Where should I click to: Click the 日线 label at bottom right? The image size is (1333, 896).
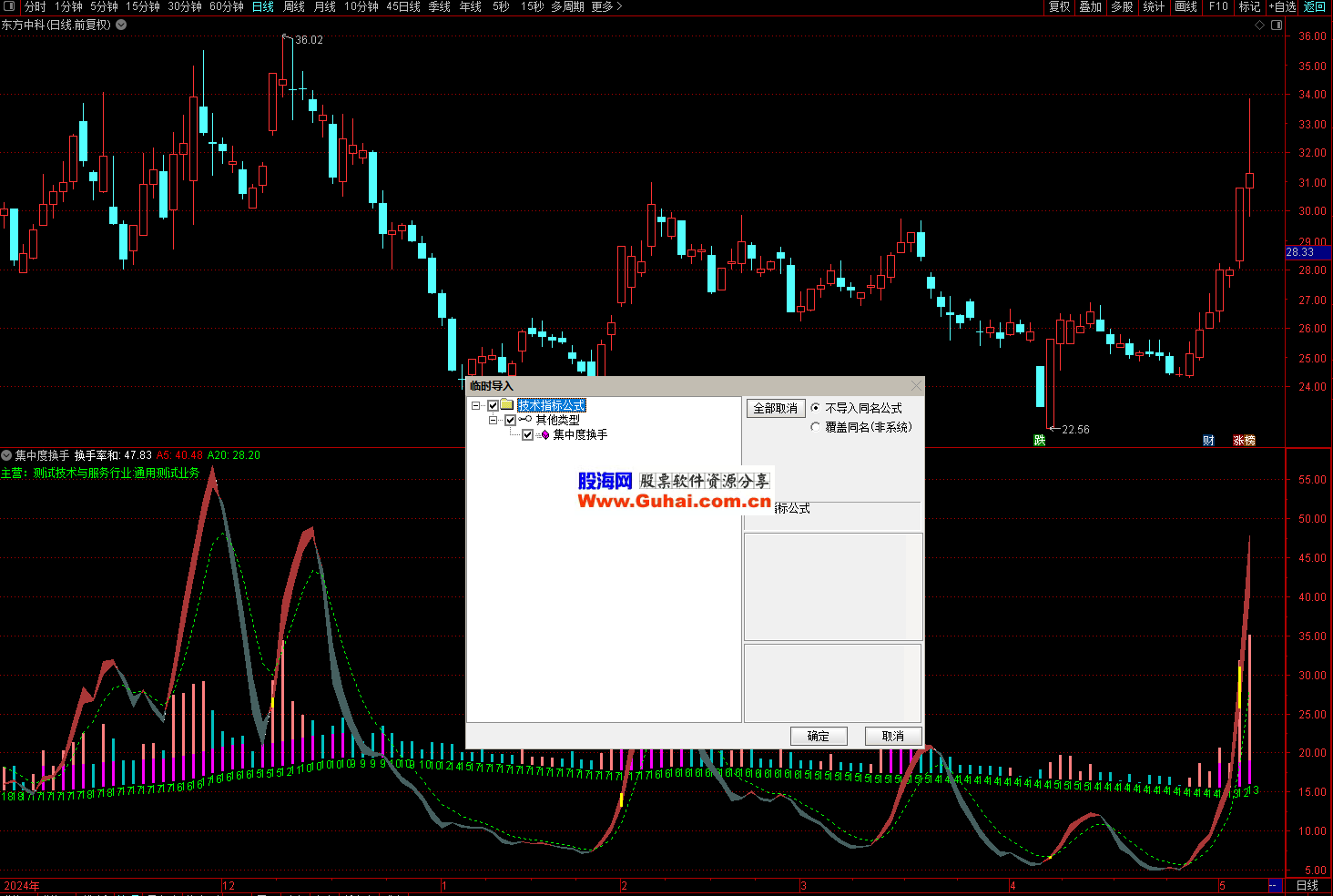(x=1308, y=885)
